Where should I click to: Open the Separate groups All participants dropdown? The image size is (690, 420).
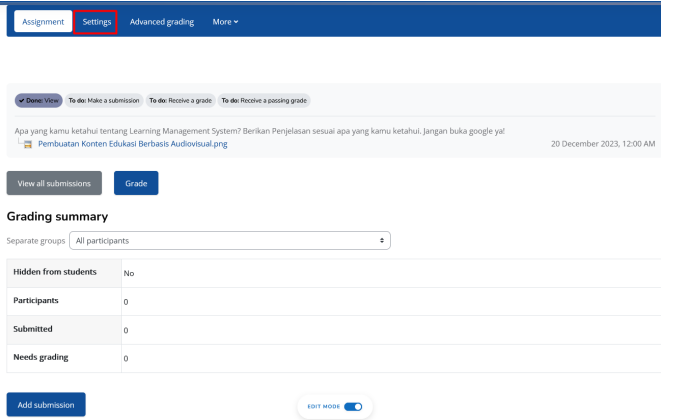(x=229, y=241)
